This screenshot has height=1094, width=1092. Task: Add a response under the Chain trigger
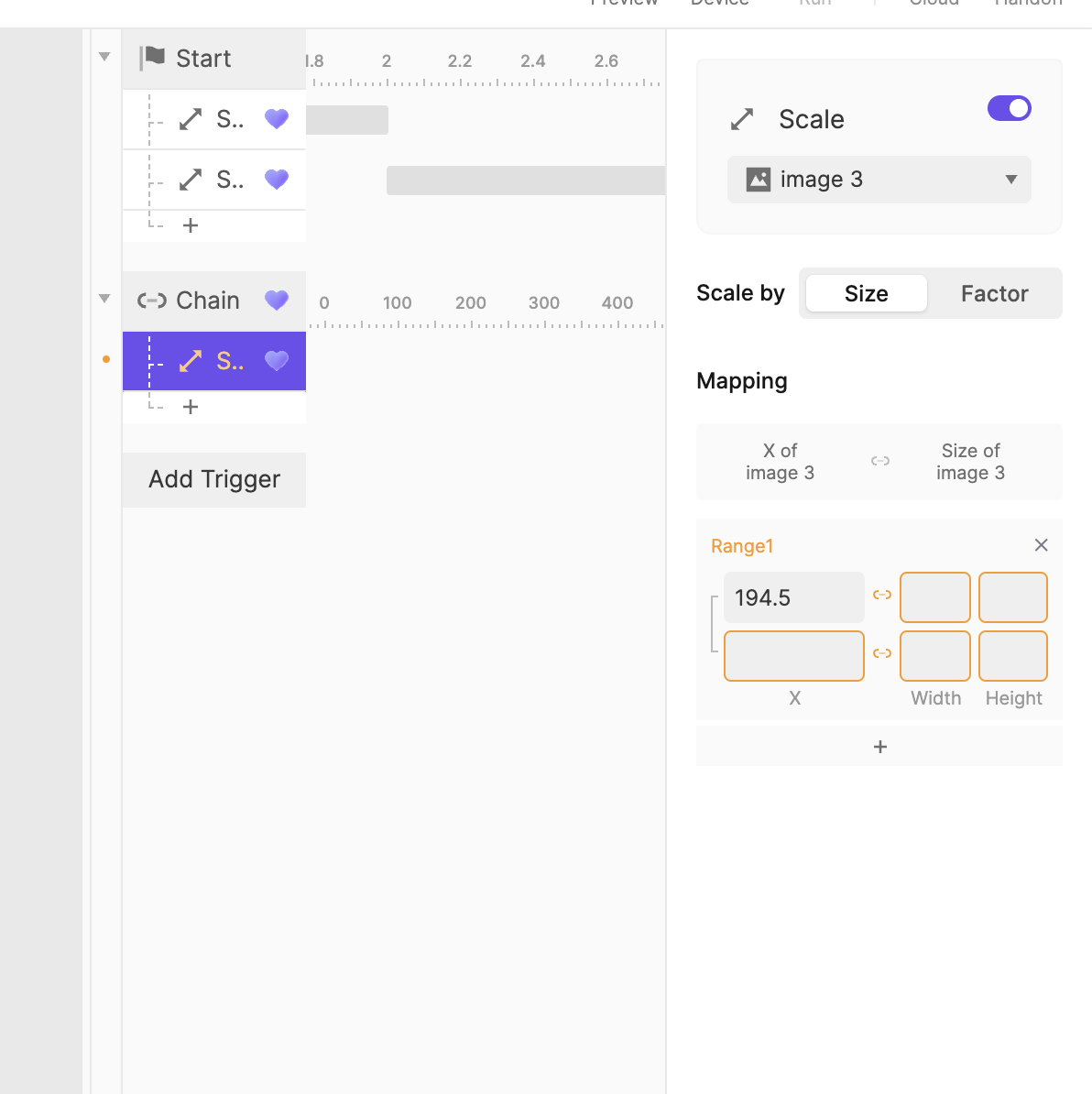click(x=191, y=407)
